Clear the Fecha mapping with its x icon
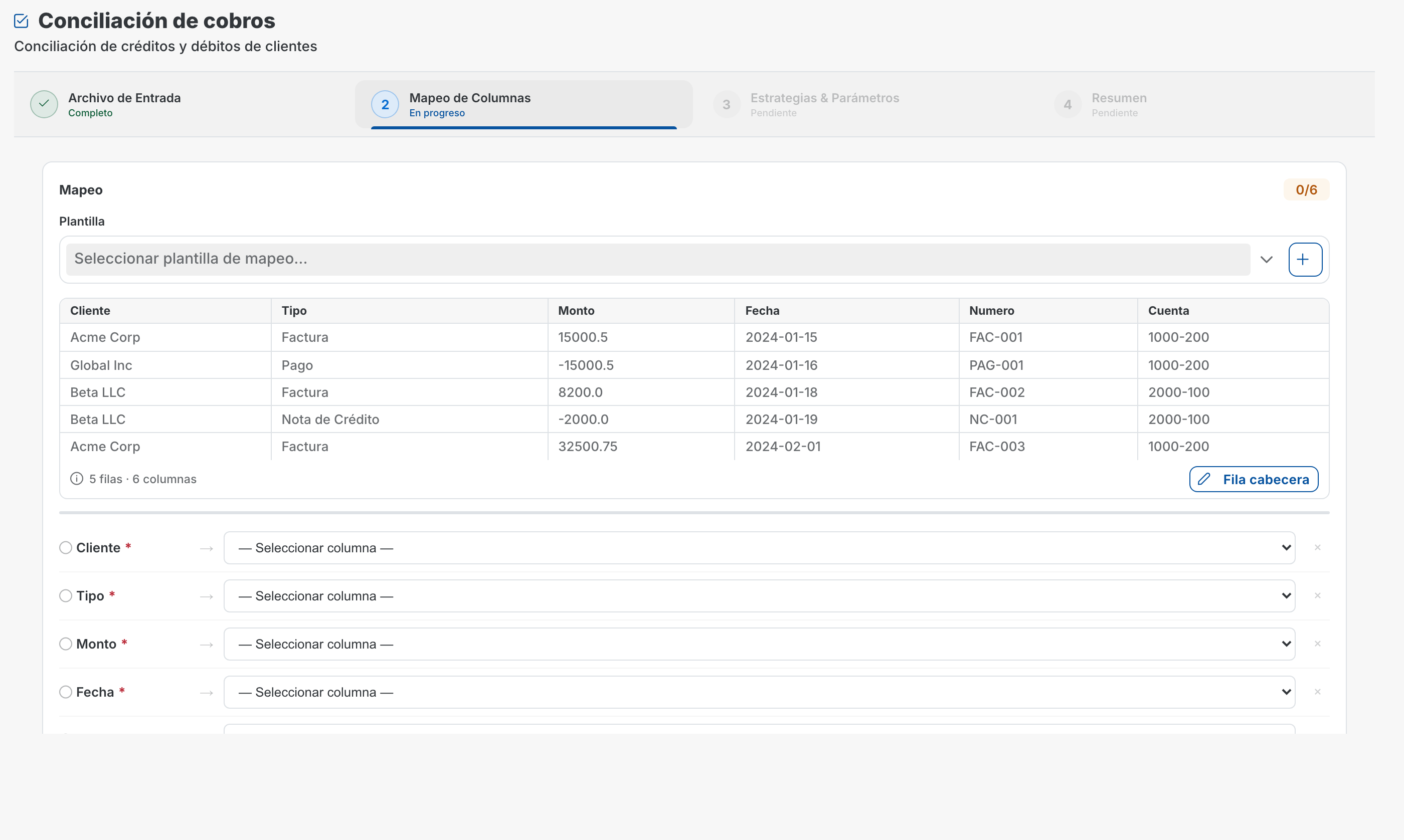The width and height of the screenshot is (1404, 840). 1317,692
